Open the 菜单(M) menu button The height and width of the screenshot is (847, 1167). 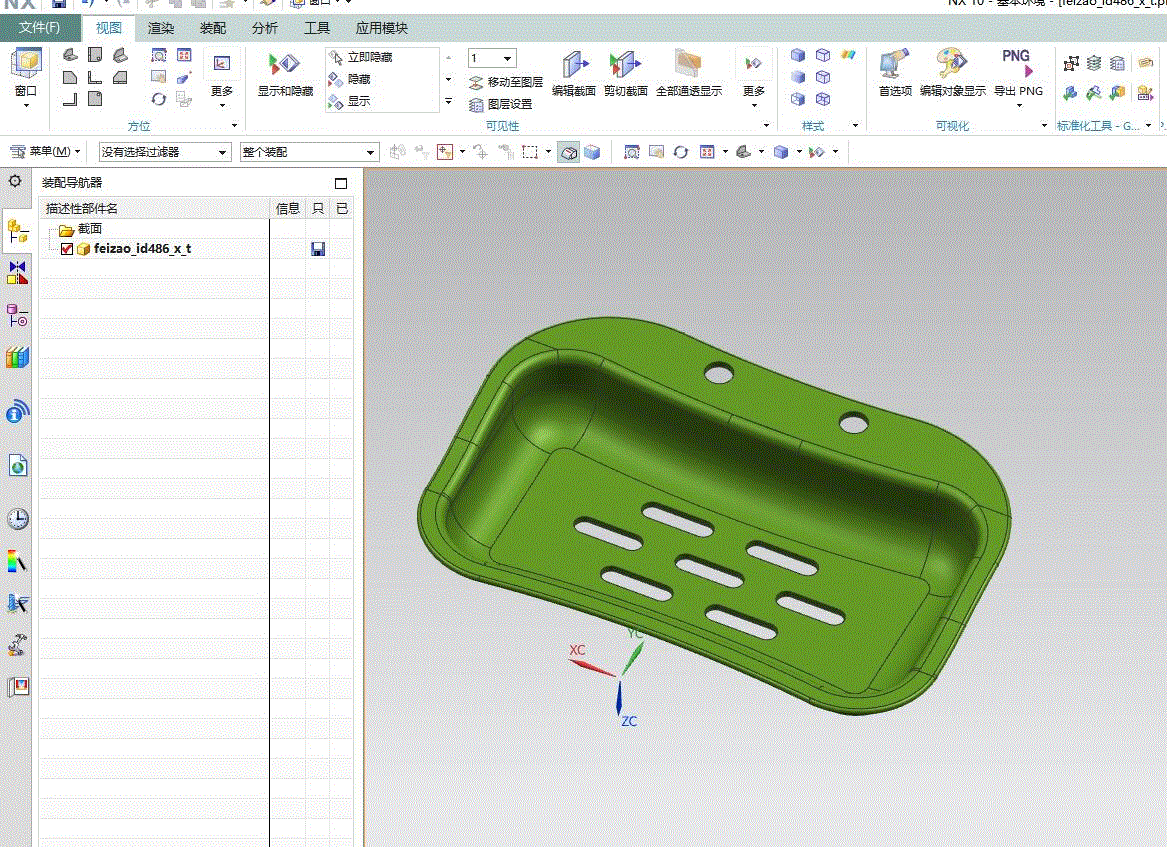pyautogui.click(x=44, y=152)
